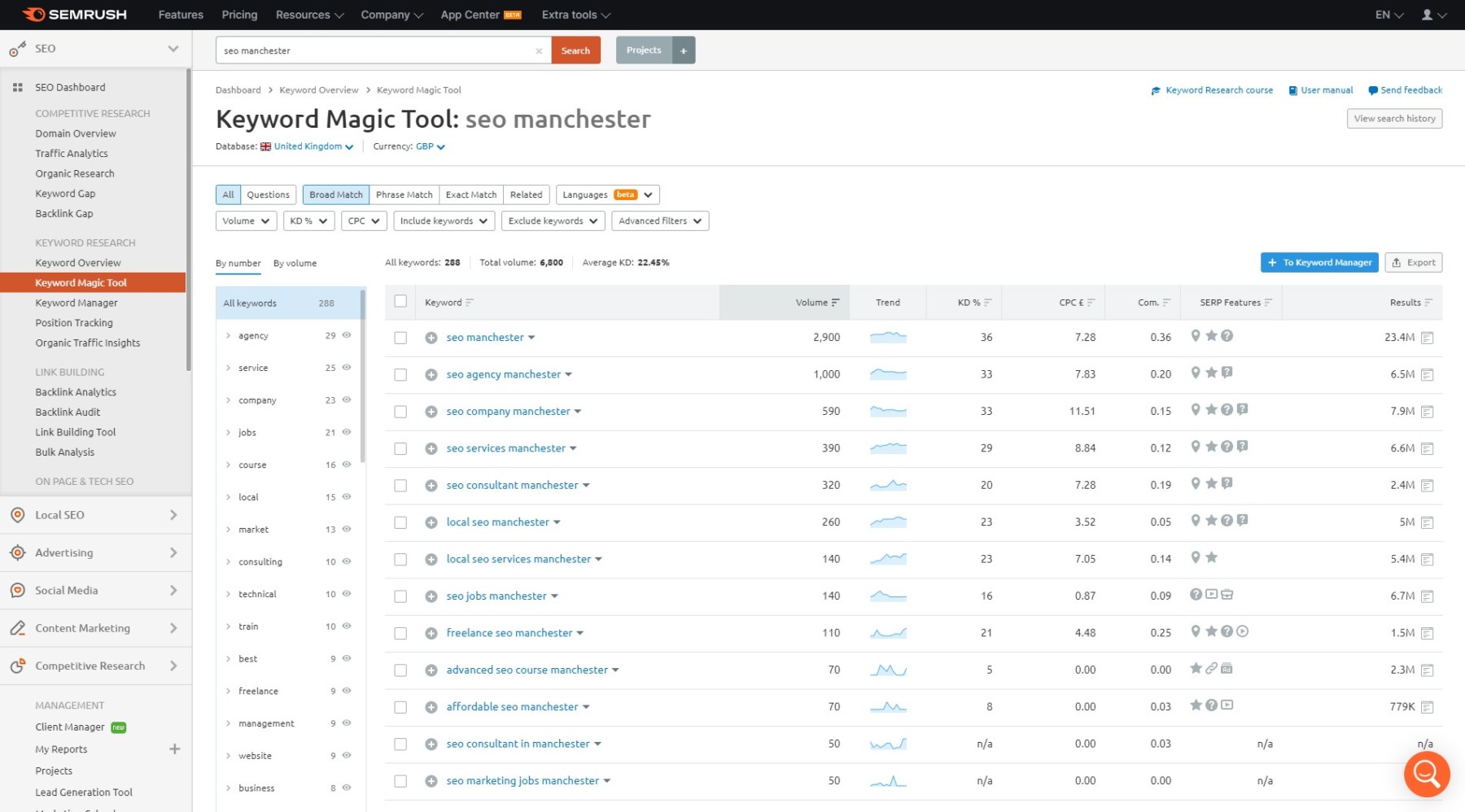Tick the select-all keywords checkbox
The height and width of the screenshot is (812, 1465).
(400, 301)
